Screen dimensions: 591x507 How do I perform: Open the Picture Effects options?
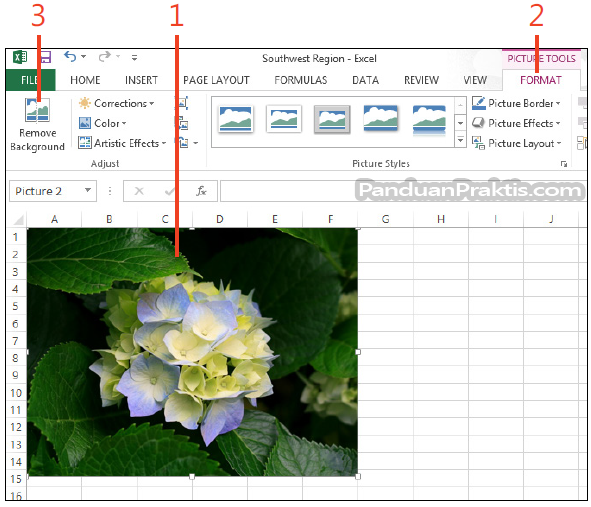pyautogui.click(x=516, y=123)
